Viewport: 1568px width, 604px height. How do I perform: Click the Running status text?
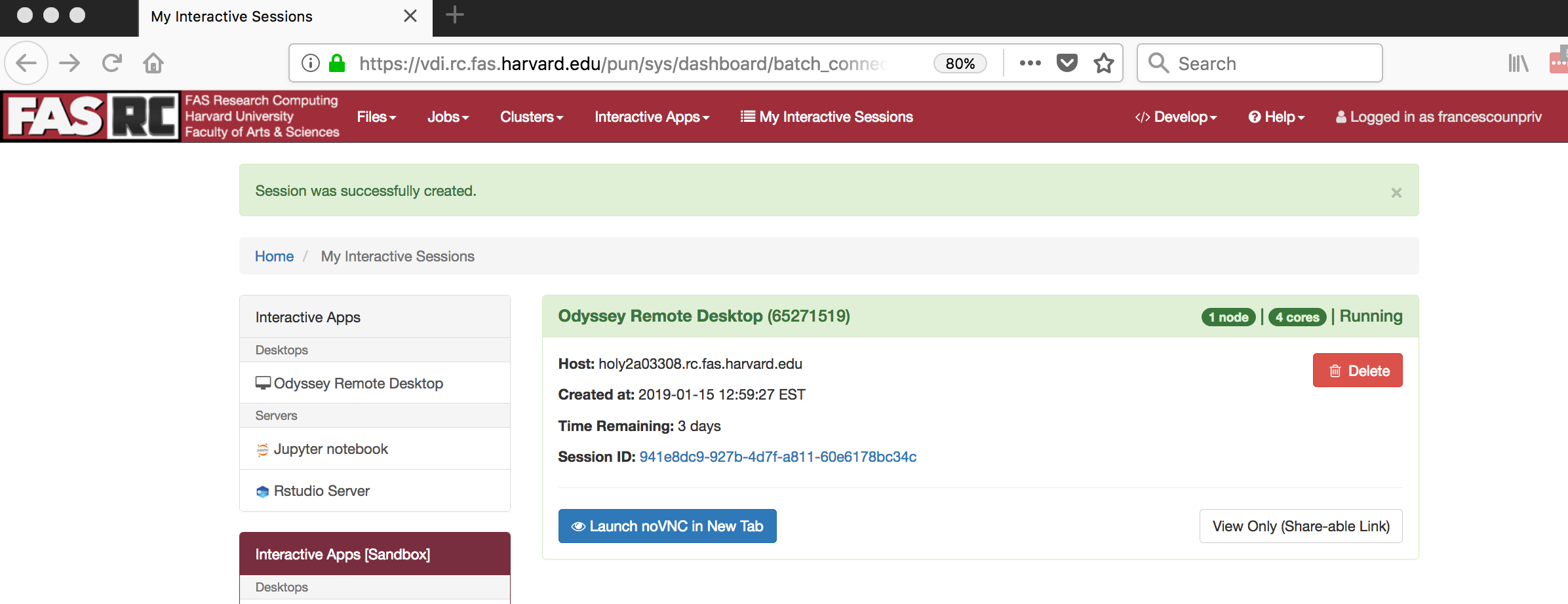coord(1371,316)
